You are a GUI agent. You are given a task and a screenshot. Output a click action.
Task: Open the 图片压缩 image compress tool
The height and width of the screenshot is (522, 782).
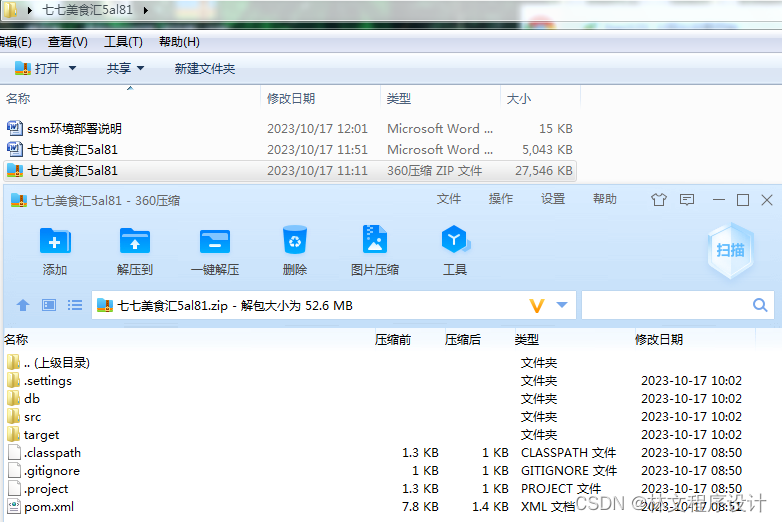375,239
